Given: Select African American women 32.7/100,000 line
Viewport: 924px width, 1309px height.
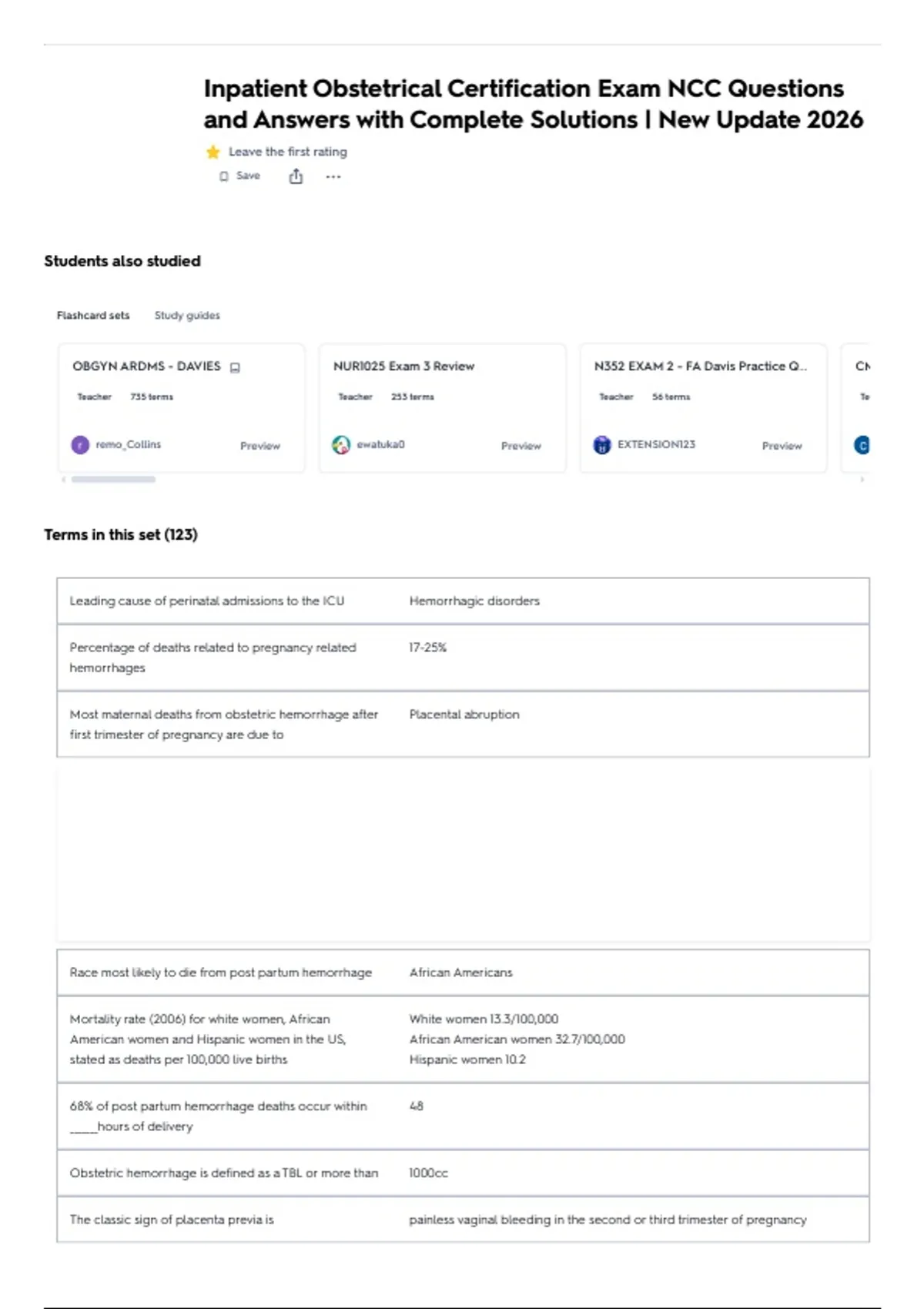Looking at the screenshot, I should (x=517, y=1039).
